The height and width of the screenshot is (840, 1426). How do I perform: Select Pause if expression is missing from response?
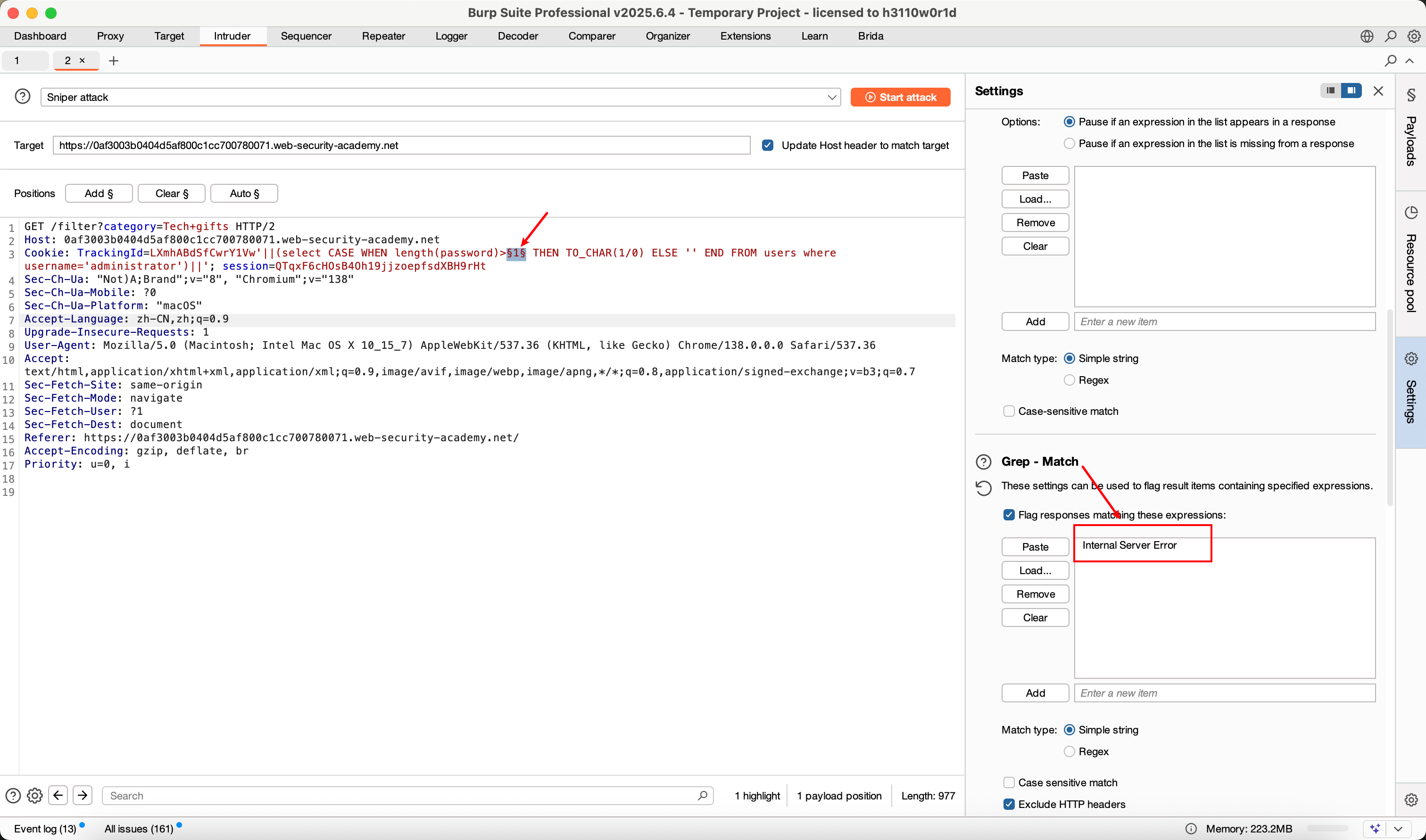[1069, 144]
